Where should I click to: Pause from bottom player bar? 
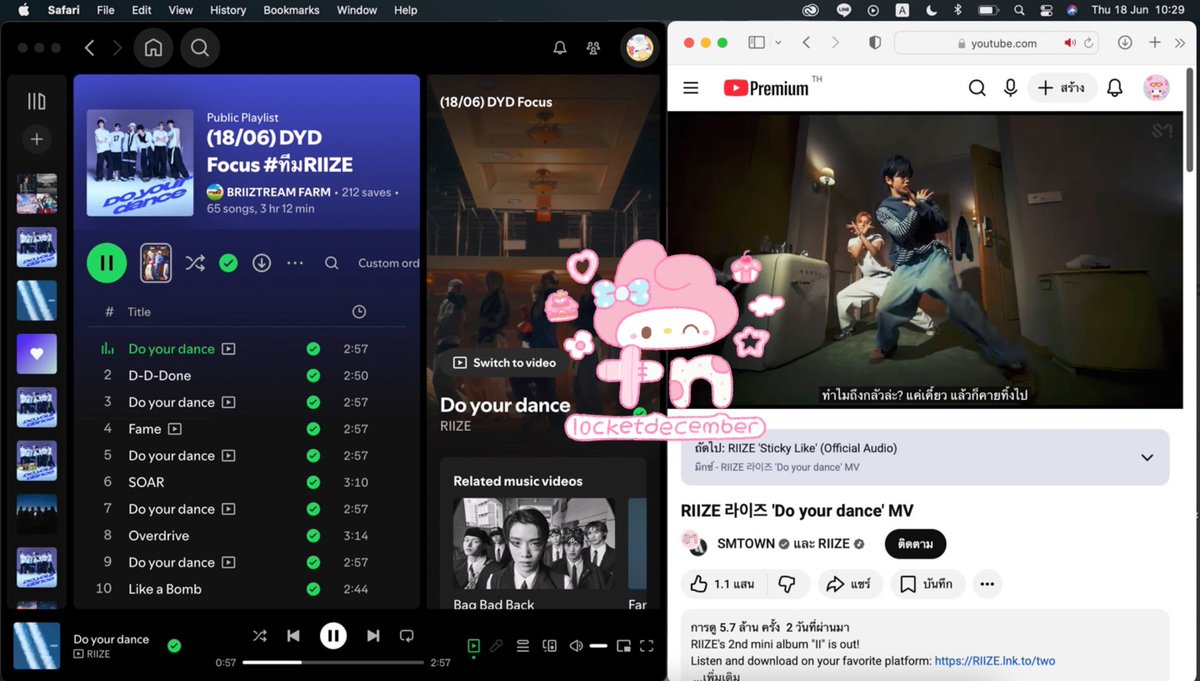click(x=333, y=635)
